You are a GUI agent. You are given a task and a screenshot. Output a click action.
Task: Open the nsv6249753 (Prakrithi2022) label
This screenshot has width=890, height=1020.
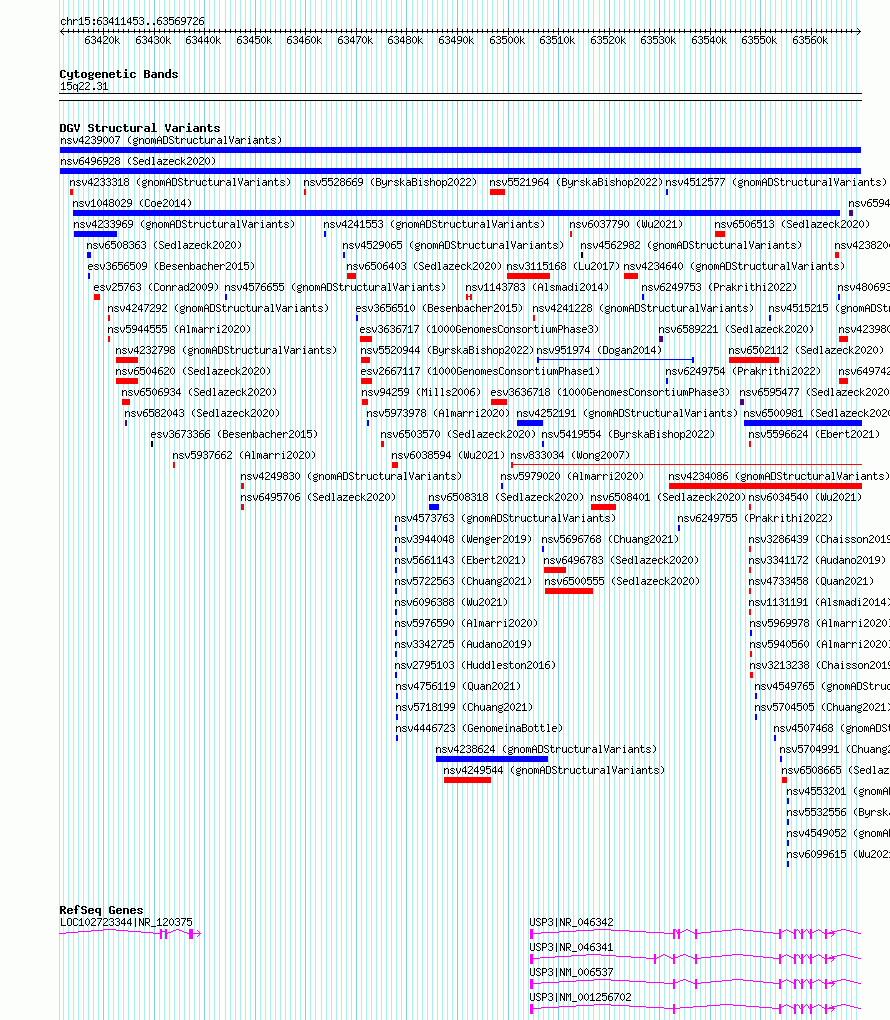(x=719, y=288)
